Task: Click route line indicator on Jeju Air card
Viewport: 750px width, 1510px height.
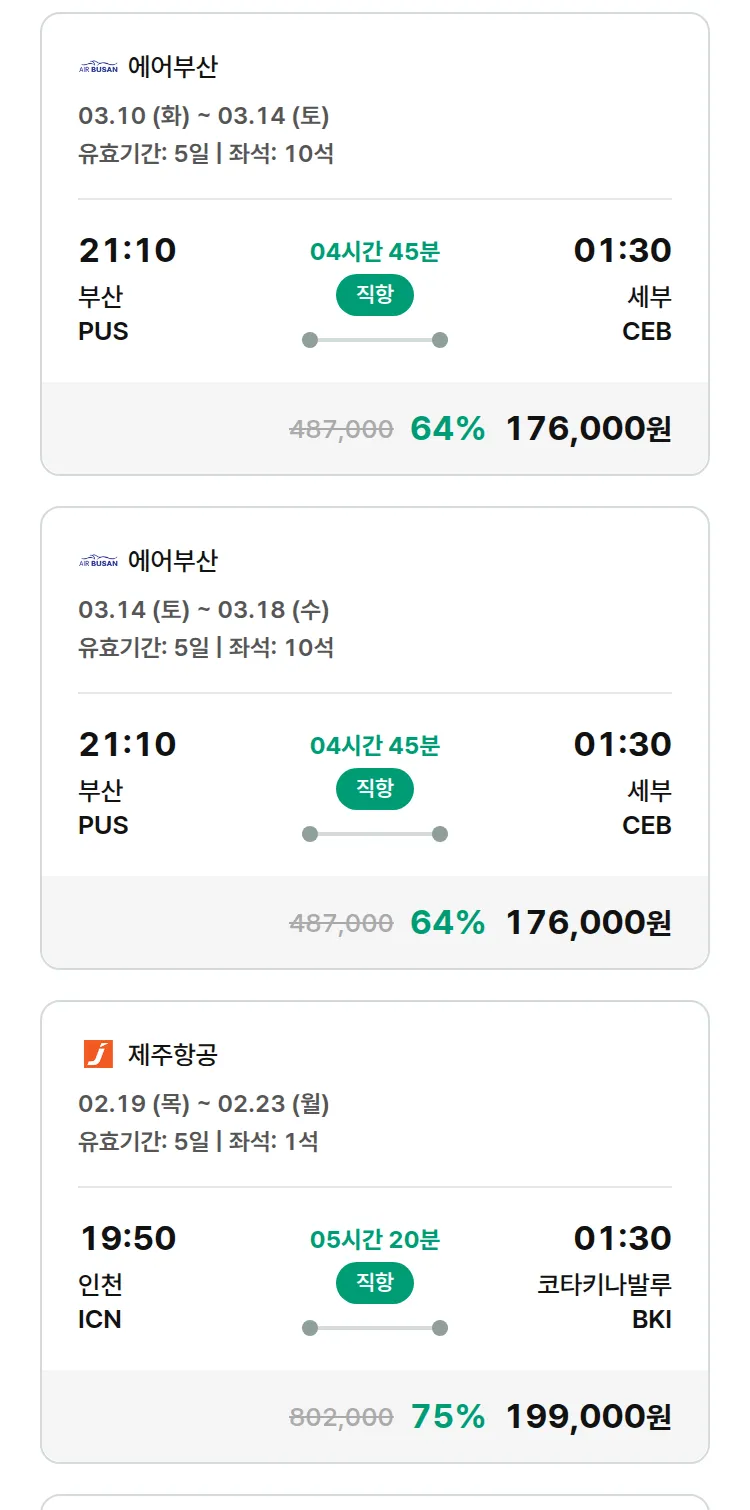Action: click(x=374, y=1328)
